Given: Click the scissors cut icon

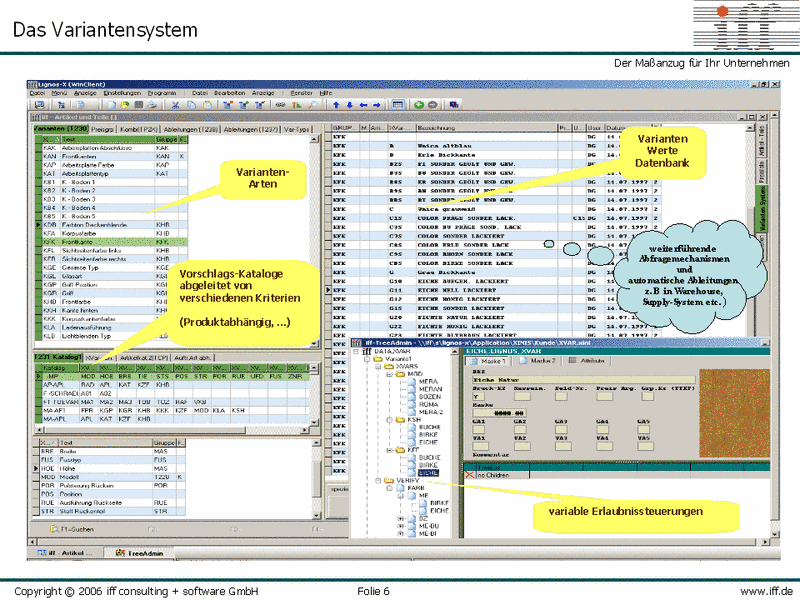Looking at the screenshot, I should [x=176, y=105].
